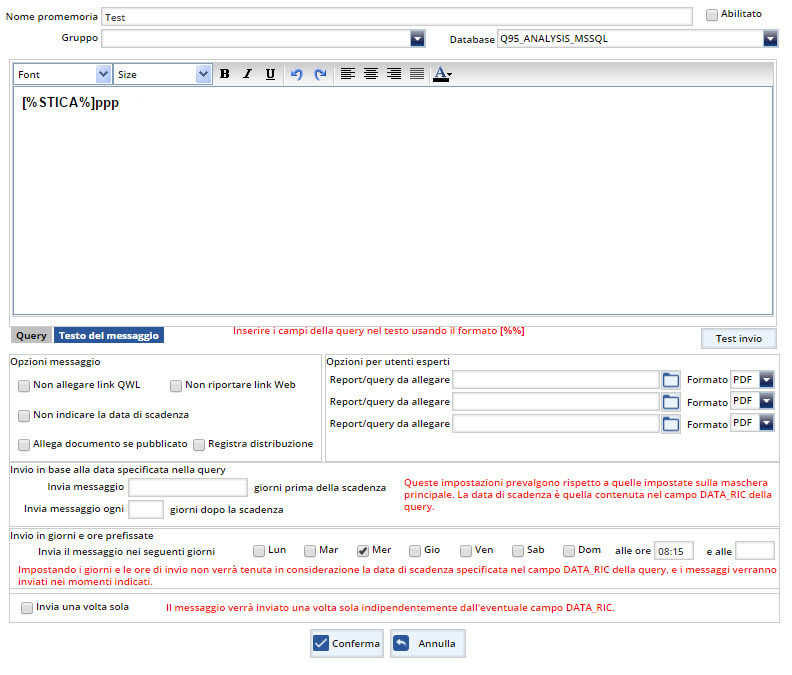
Task: Open the font color picker
Action: click(x=442, y=74)
